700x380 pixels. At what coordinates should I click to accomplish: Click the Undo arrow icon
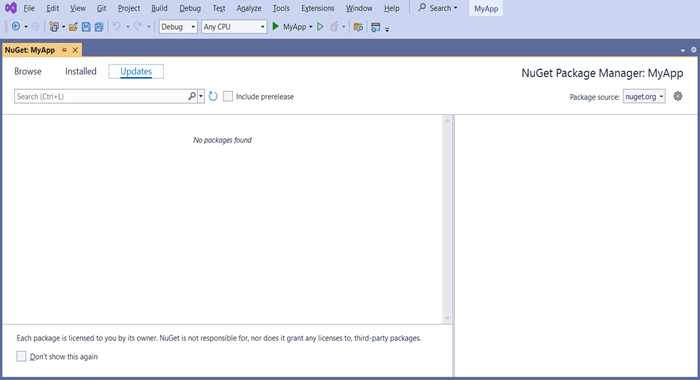click(117, 27)
